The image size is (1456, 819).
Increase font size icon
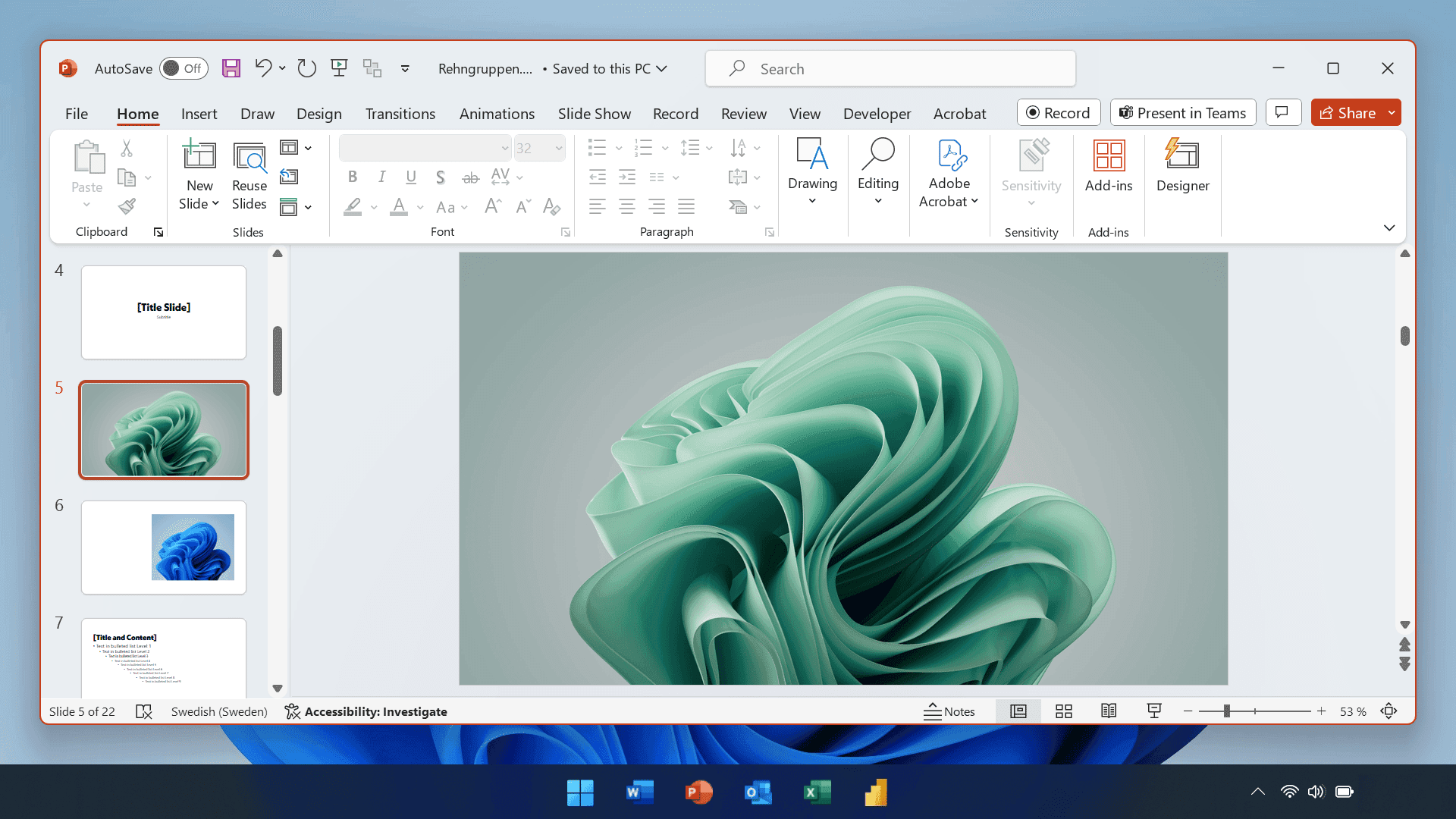click(x=493, y=206)
